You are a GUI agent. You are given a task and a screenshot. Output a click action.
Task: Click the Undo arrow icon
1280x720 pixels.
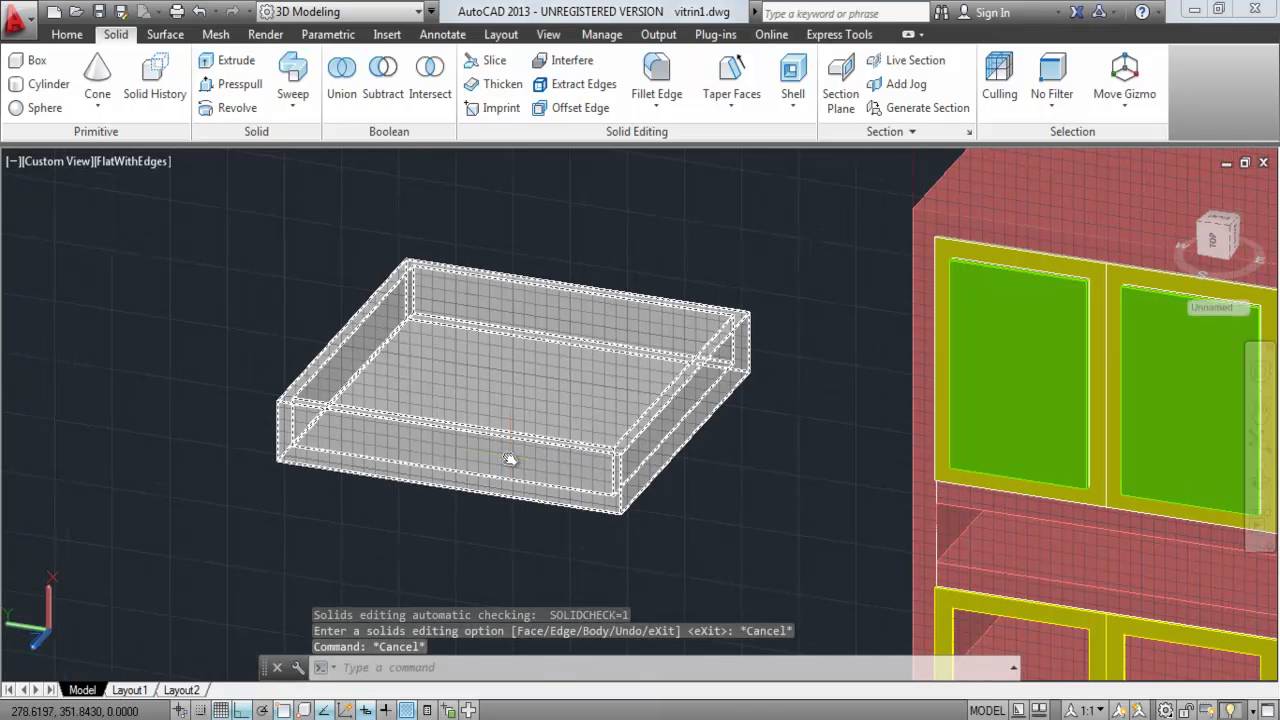199,12
